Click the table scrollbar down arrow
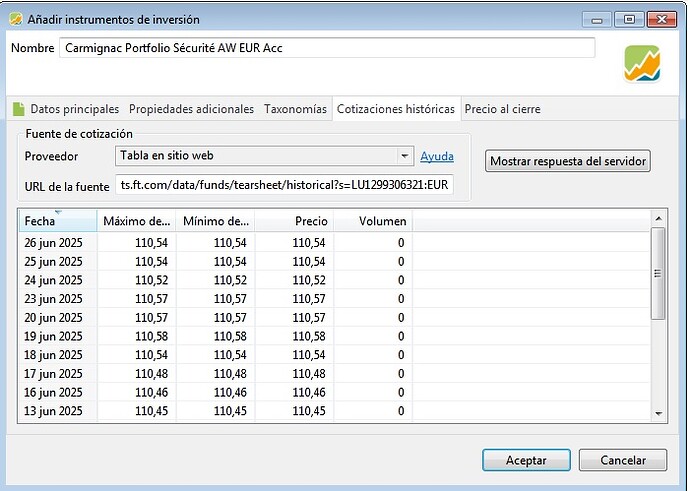690x491 pixels. coord(658,414)
